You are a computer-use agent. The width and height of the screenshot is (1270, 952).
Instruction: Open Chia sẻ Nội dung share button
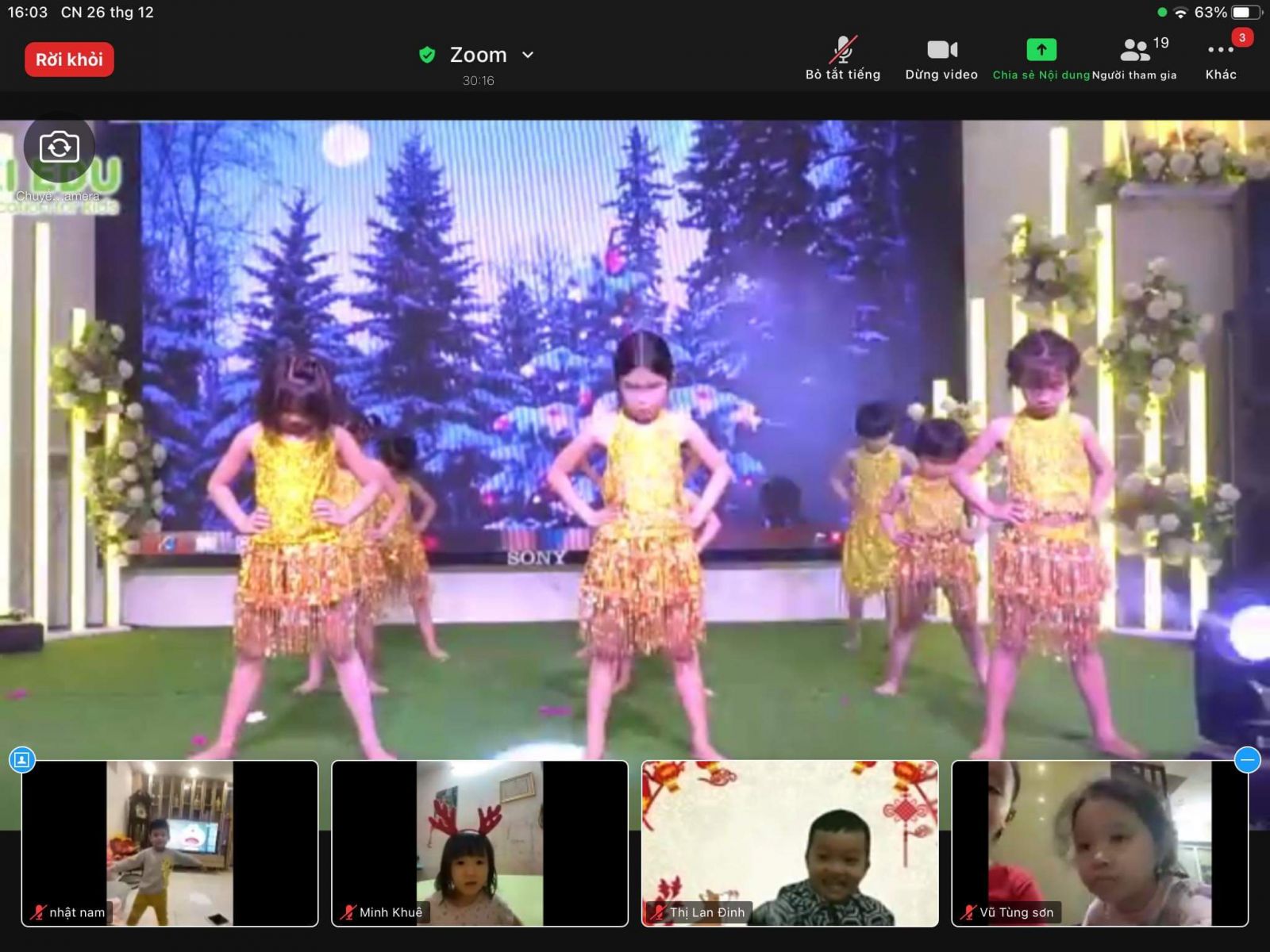tap(1041, 59)
